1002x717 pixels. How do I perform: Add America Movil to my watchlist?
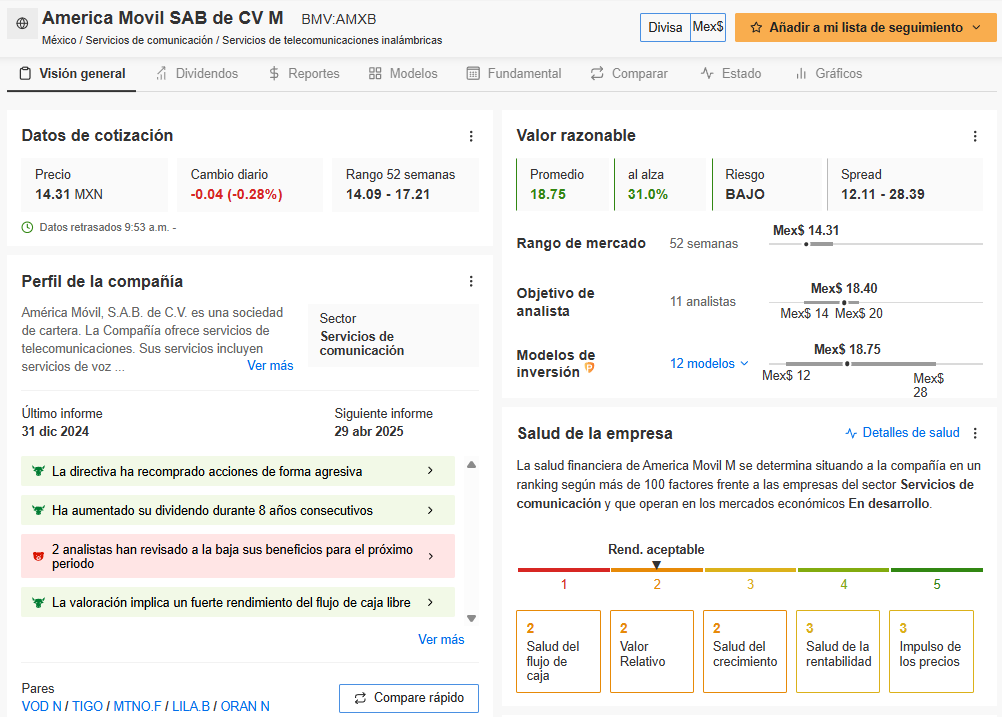865,27
